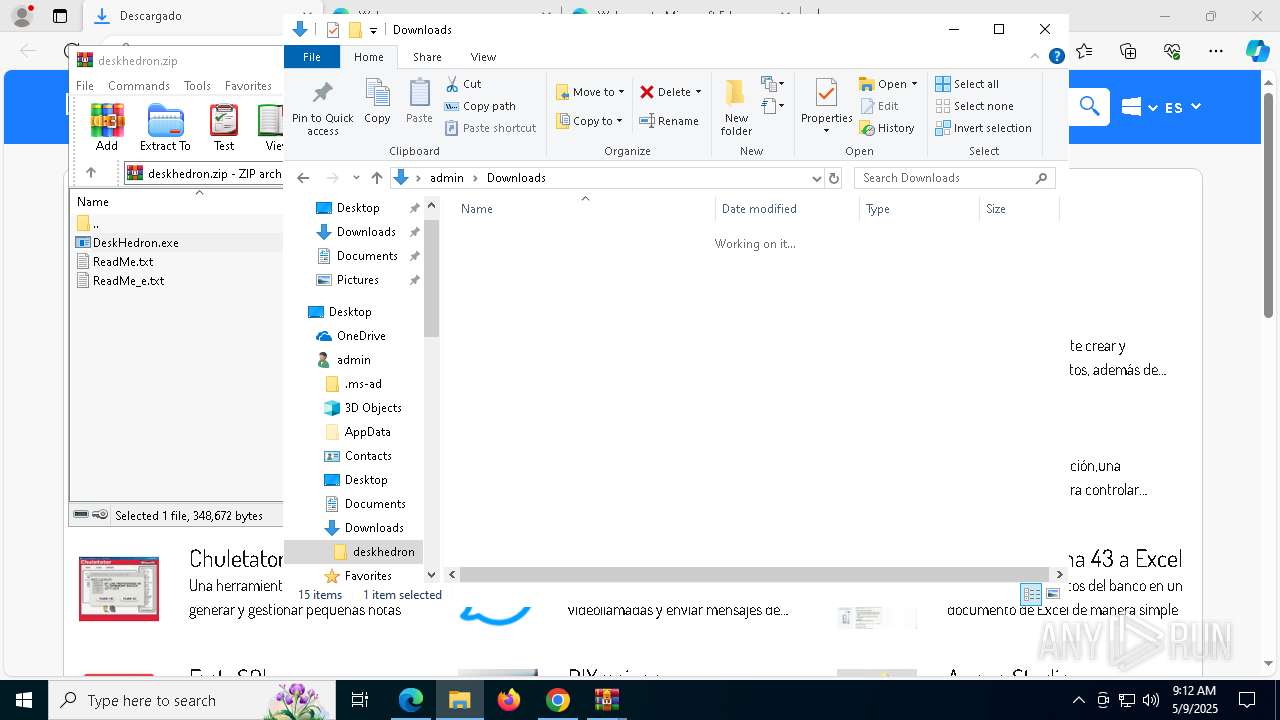Click Invert selection
The height and width of the screenshot is (720, 1280).
[984, 128]
